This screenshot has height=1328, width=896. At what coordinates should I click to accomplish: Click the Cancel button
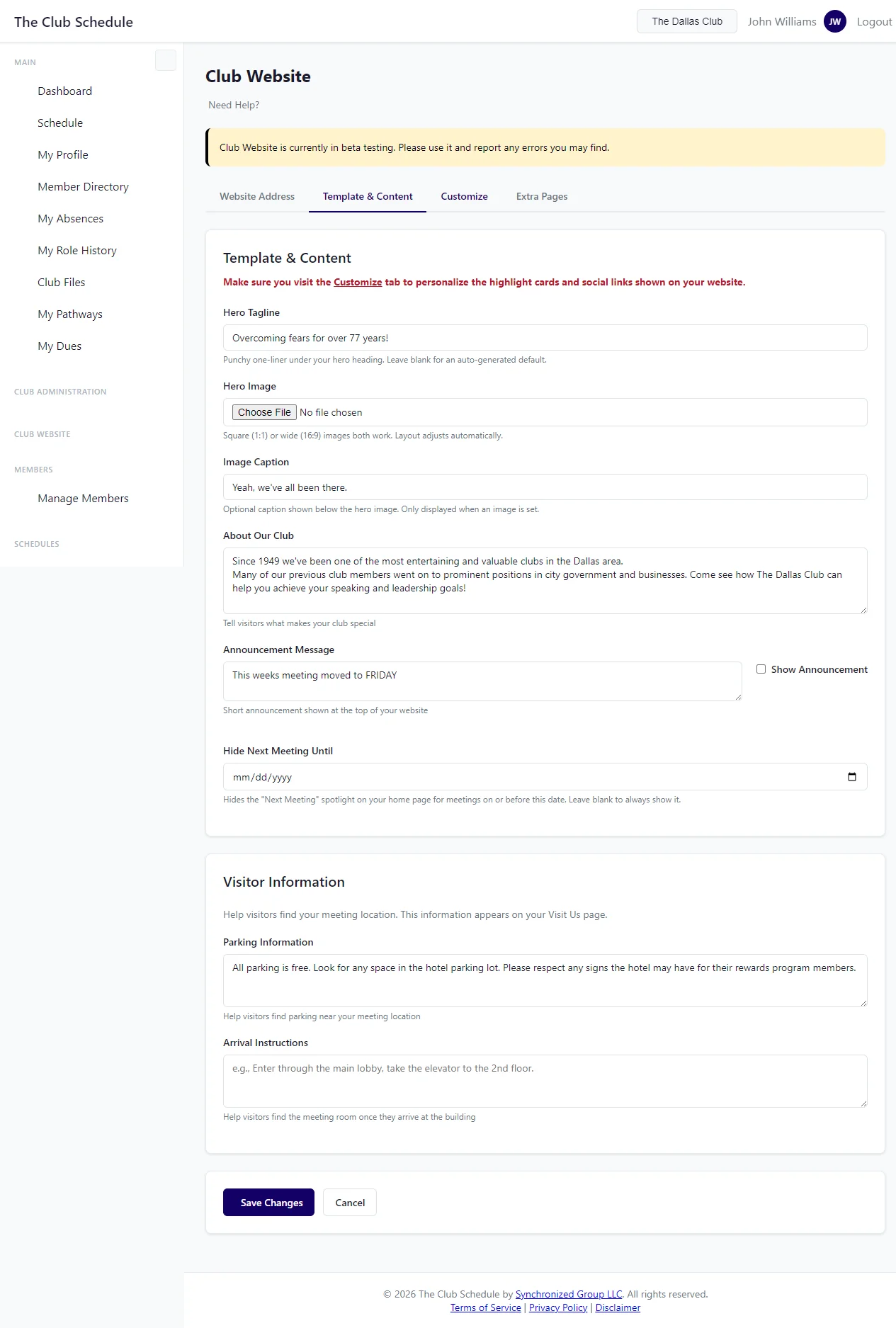350,1203
